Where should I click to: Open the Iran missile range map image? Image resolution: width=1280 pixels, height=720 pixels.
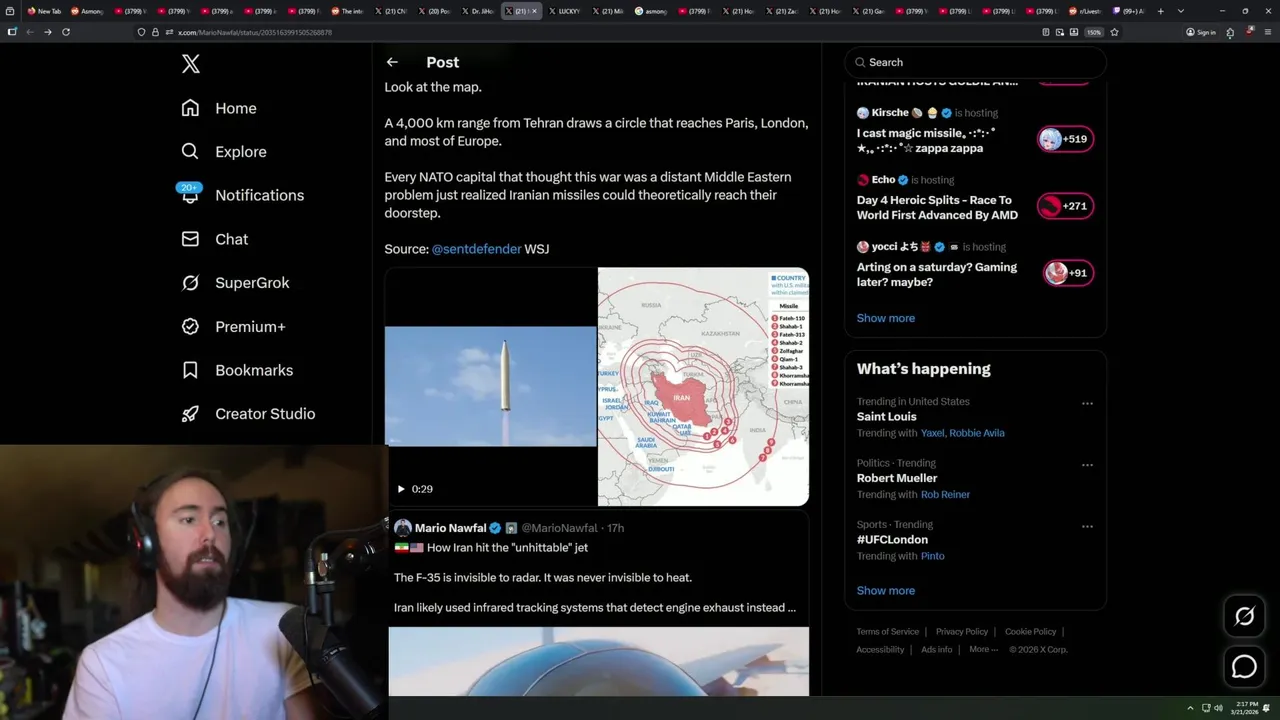pyautogui.click(x=703, y=387)
